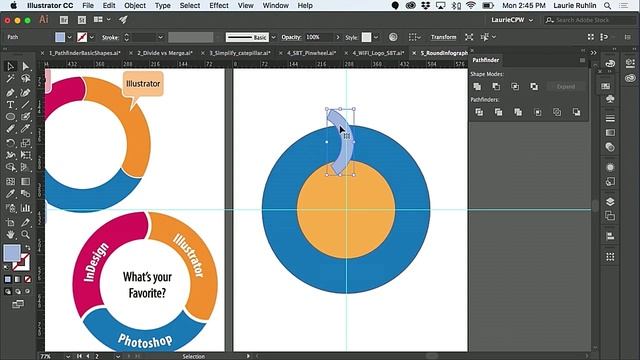Expand the Opacity value arrow
Viewport: 640px width, 360px height.
(338, 37)
